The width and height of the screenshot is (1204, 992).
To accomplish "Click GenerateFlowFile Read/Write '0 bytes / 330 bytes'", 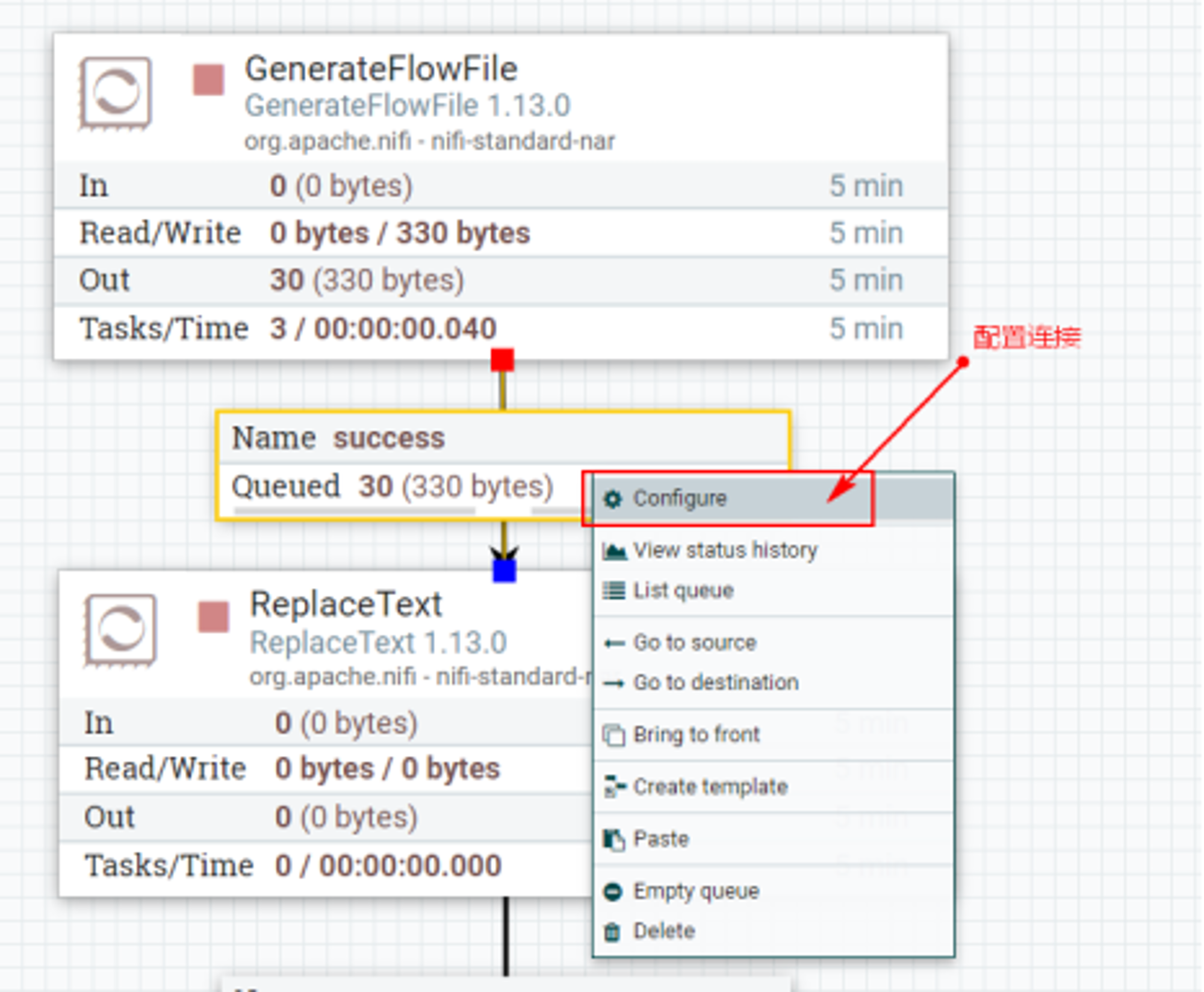I will [x=400, y=234].
